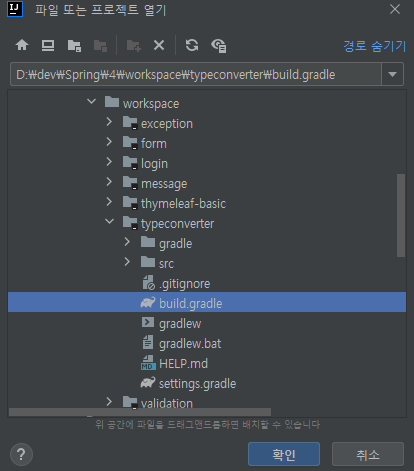The height and width of the screenshot is (471, 414).
Task: Click the .gitignore file icon
Action: click(x=149, y=283)
